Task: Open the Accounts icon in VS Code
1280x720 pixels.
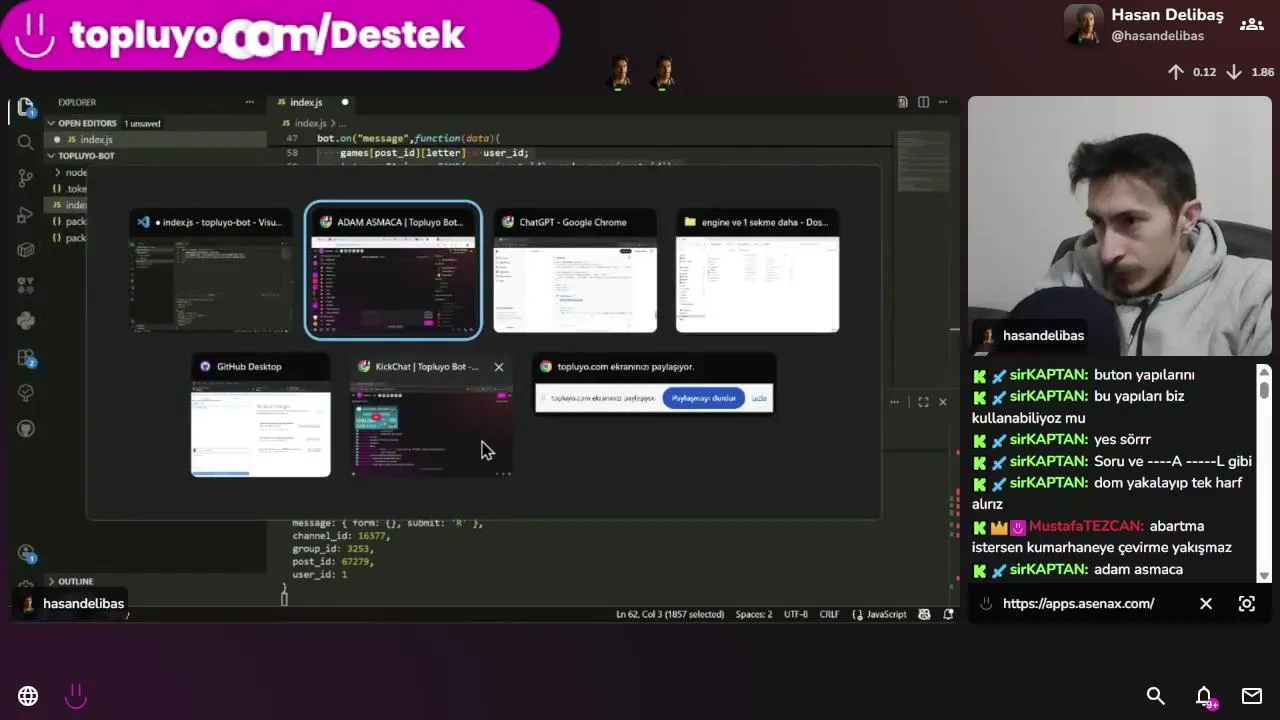Action: click(x=26, y=553)
